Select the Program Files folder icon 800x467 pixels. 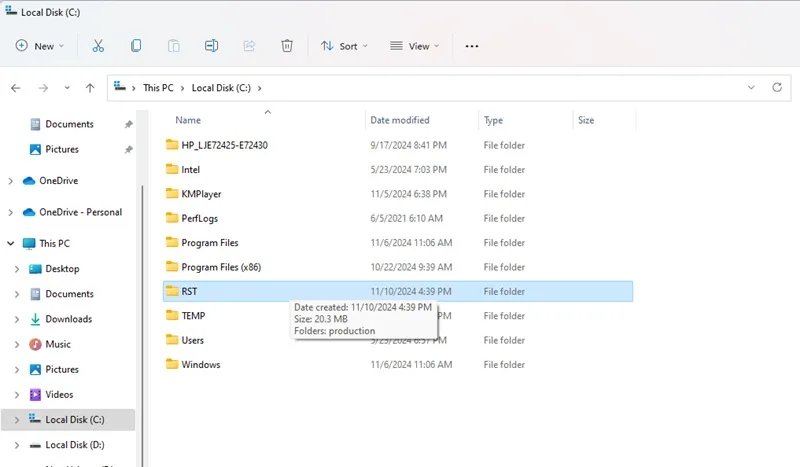pyautogui.click(x=172, y=242)
